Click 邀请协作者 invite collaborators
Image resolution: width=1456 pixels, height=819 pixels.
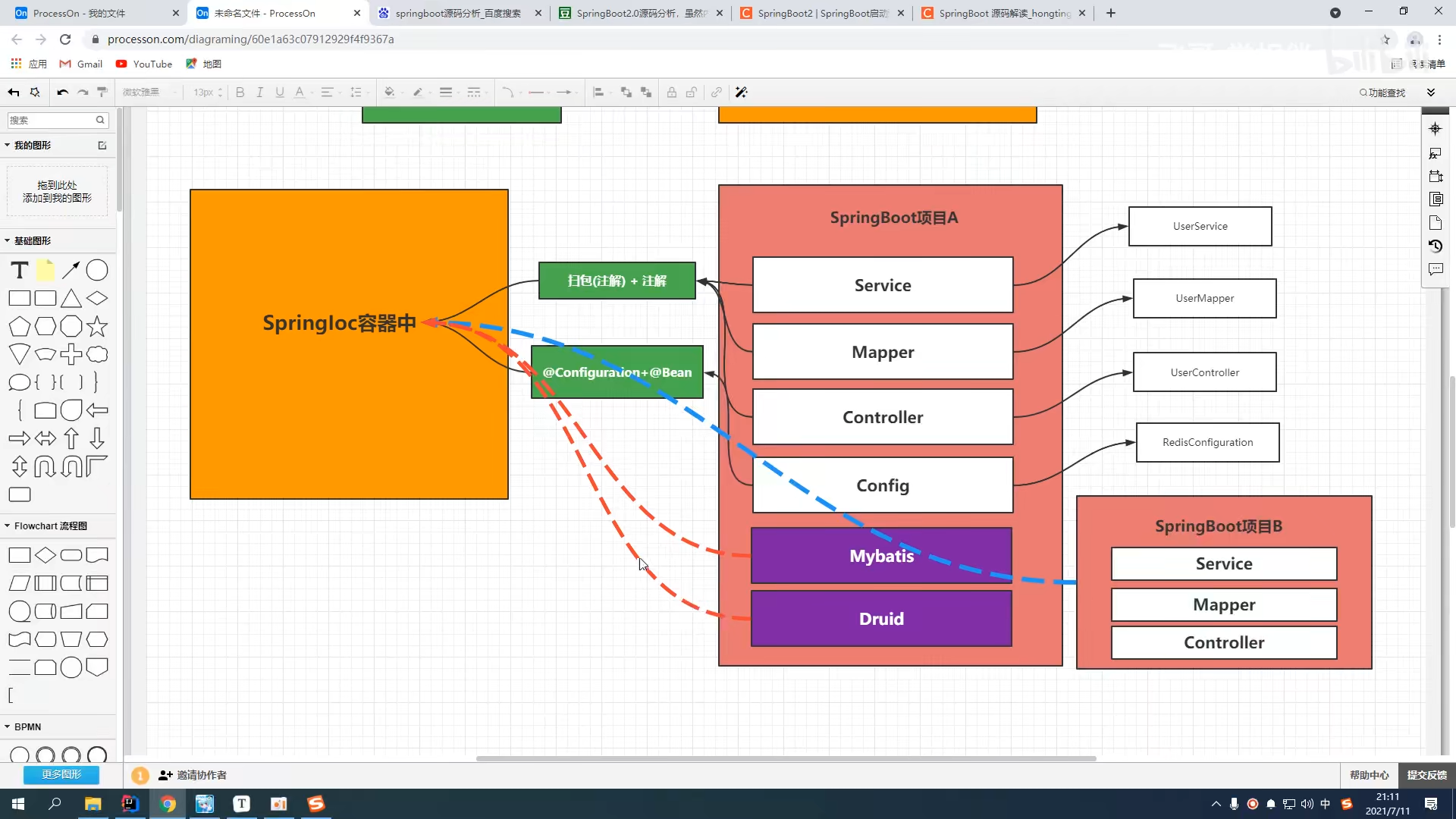[193, 775]
